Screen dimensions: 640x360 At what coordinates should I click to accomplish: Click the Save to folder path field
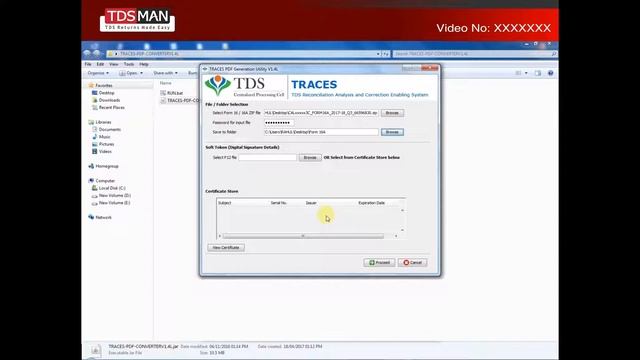321,132
